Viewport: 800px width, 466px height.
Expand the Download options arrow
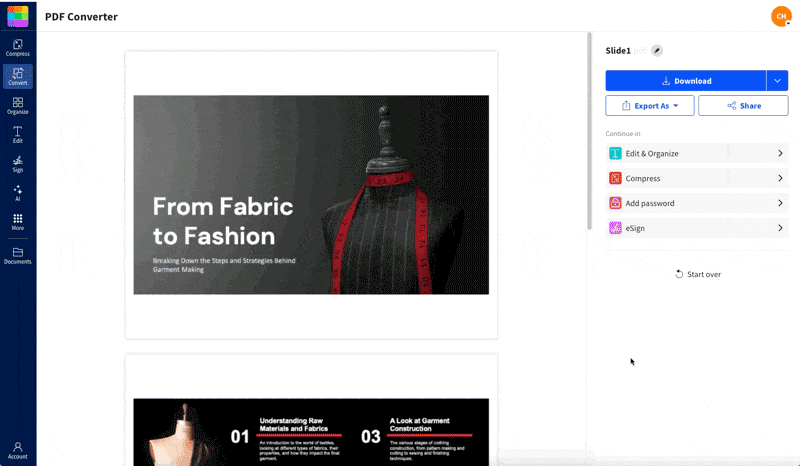click(777, 81)
